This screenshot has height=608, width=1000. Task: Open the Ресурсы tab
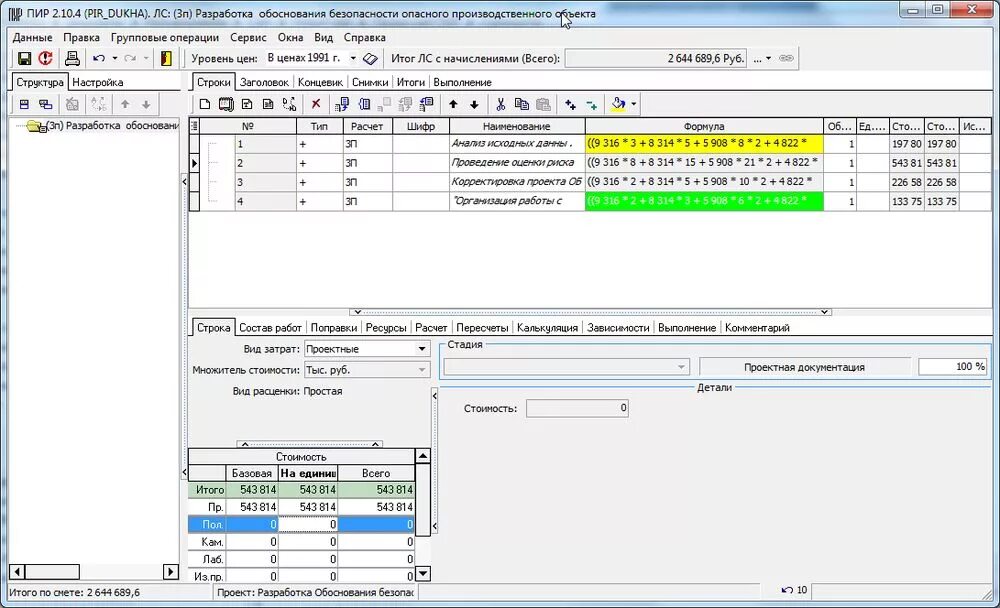click(x=386, y=328)
